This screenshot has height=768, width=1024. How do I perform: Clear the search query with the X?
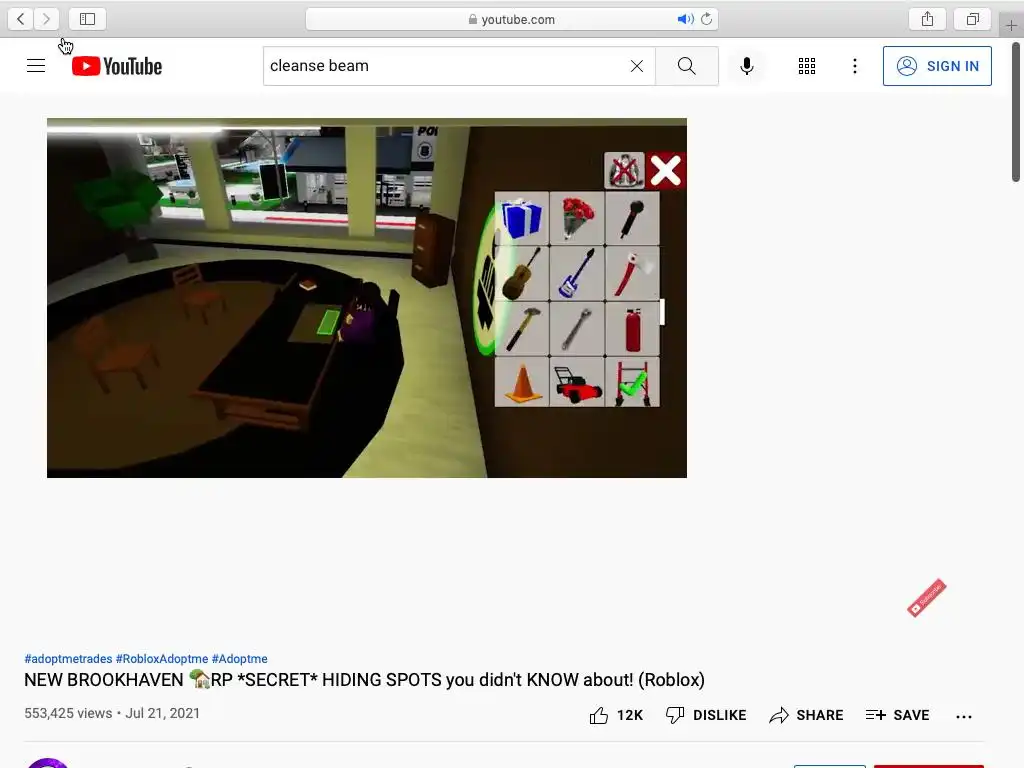coord(637,66)
